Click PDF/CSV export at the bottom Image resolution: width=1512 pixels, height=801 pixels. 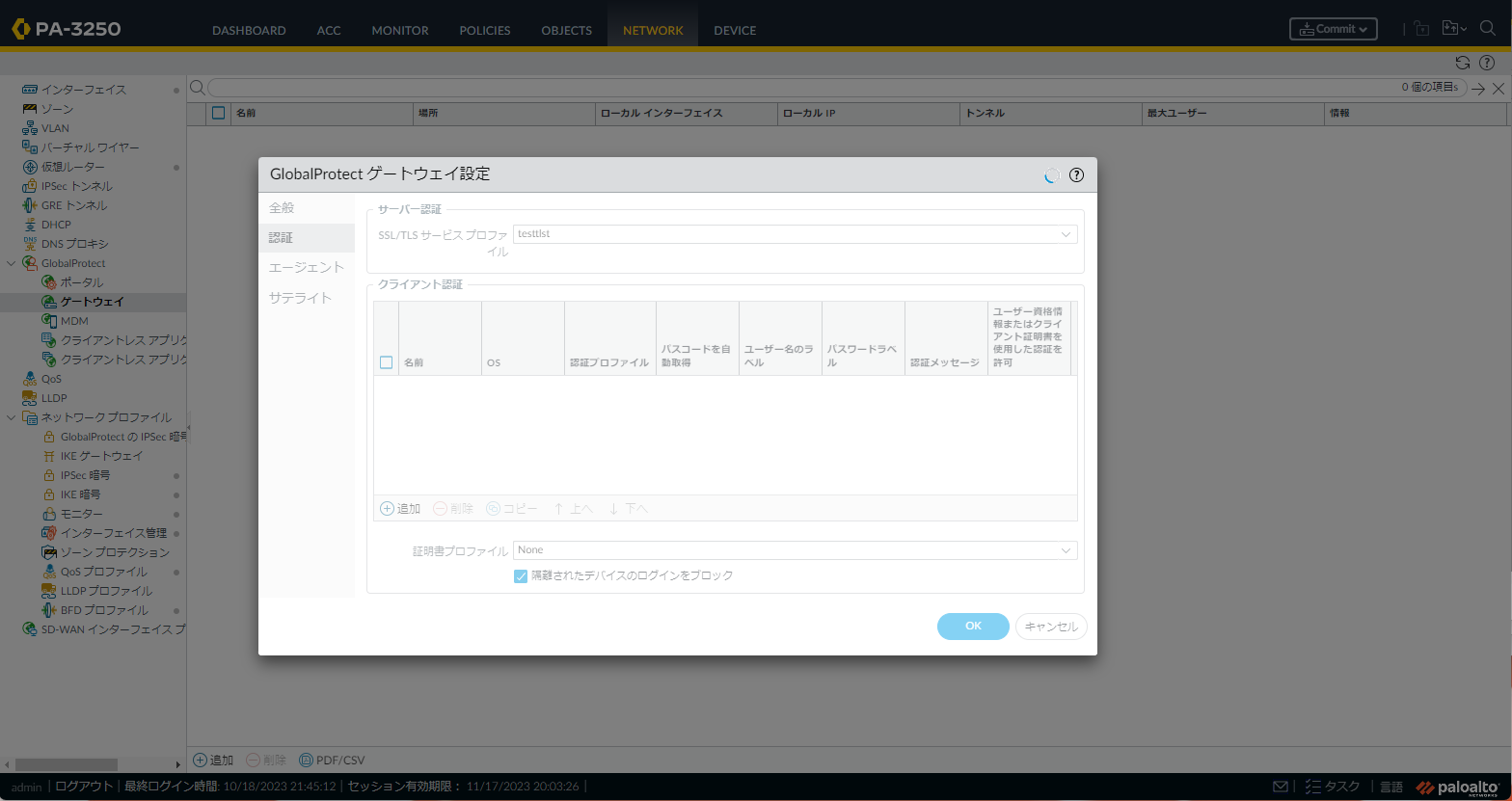[x=332, y=760]
